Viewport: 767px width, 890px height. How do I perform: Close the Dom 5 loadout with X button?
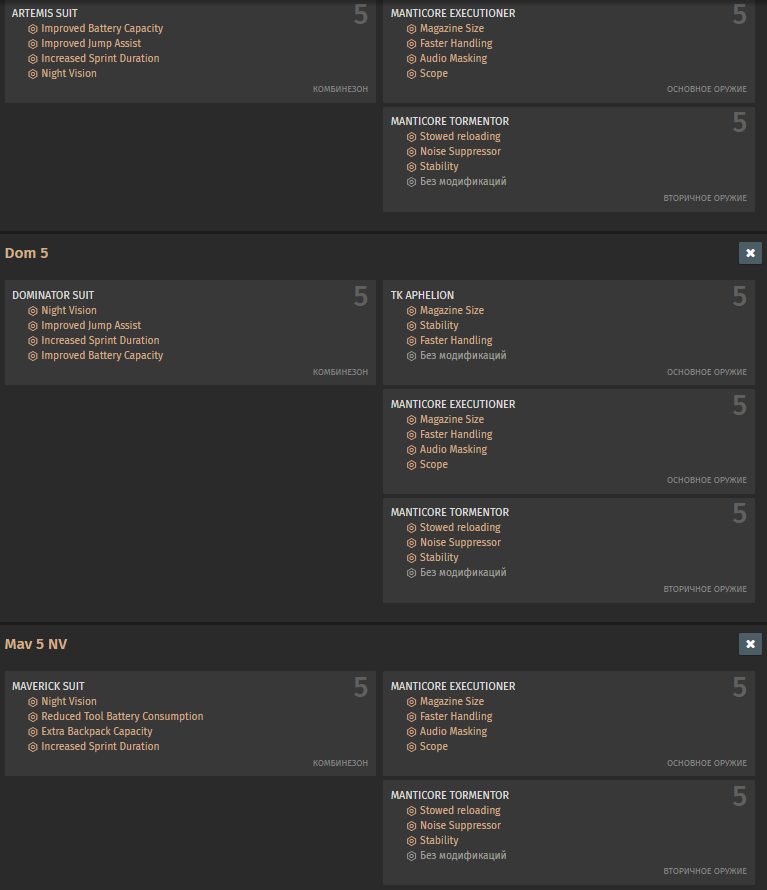click(750, 253)
